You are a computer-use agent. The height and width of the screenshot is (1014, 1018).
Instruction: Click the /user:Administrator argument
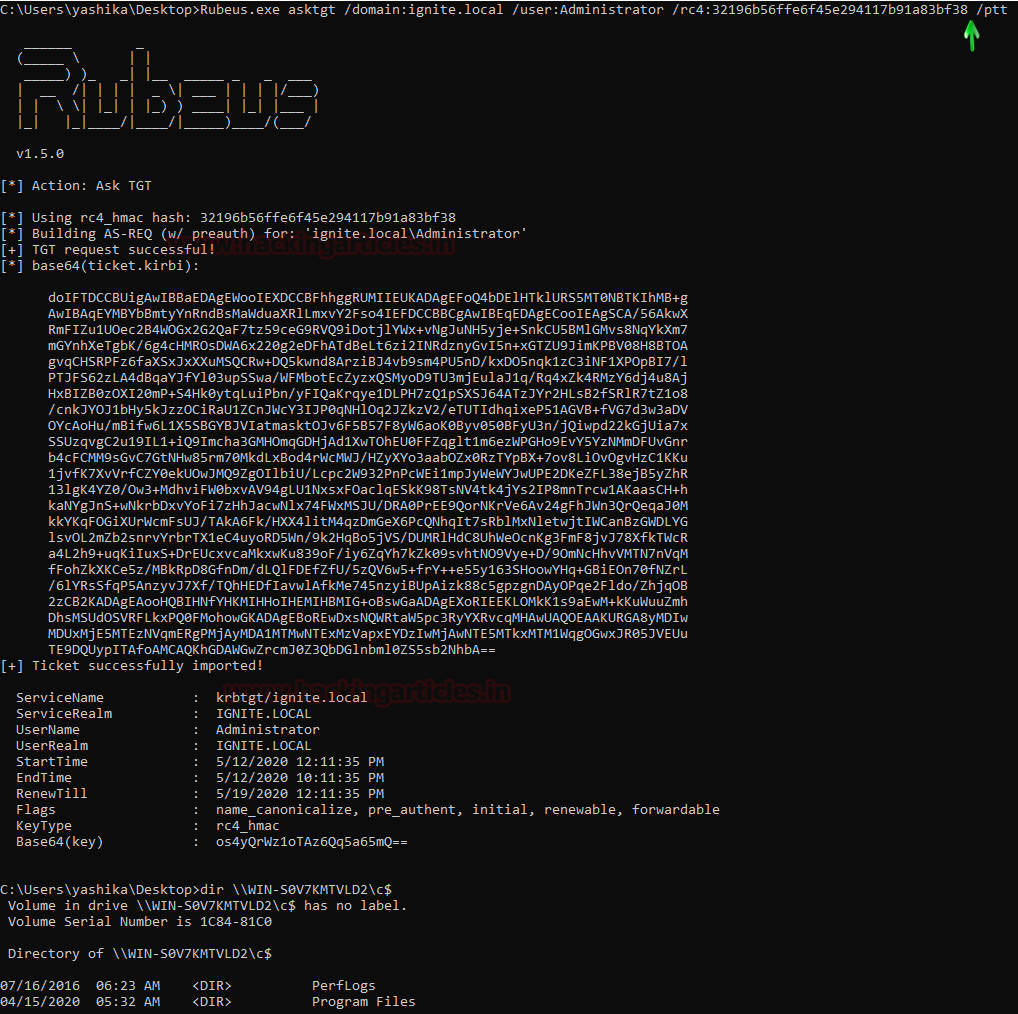588,10
